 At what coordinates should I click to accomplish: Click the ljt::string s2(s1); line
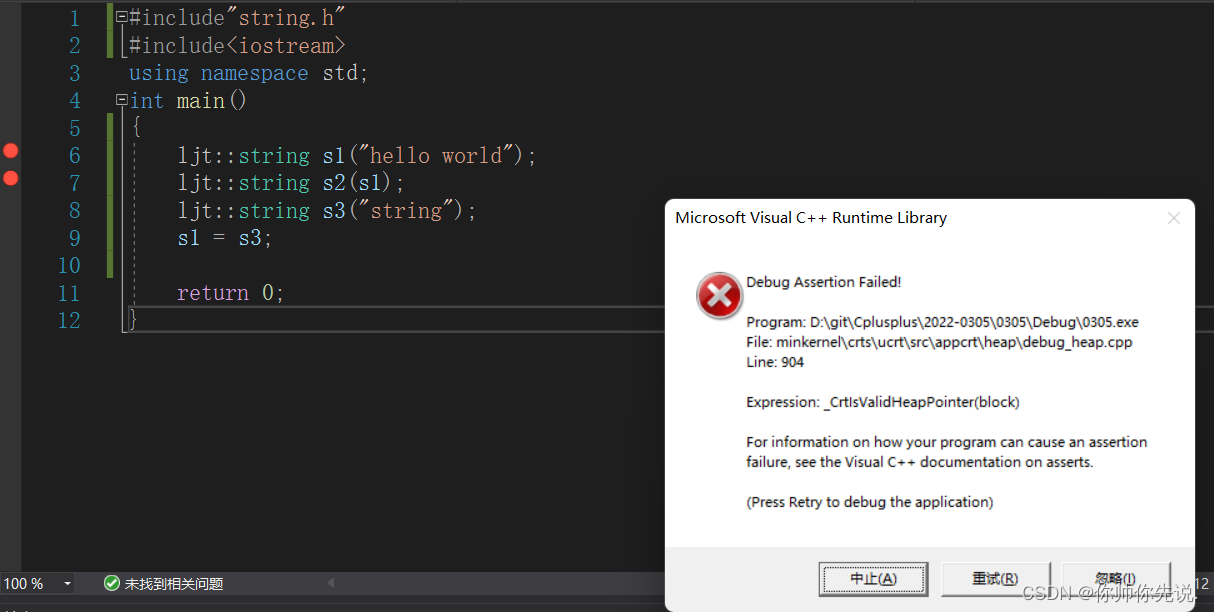(291, 183)
